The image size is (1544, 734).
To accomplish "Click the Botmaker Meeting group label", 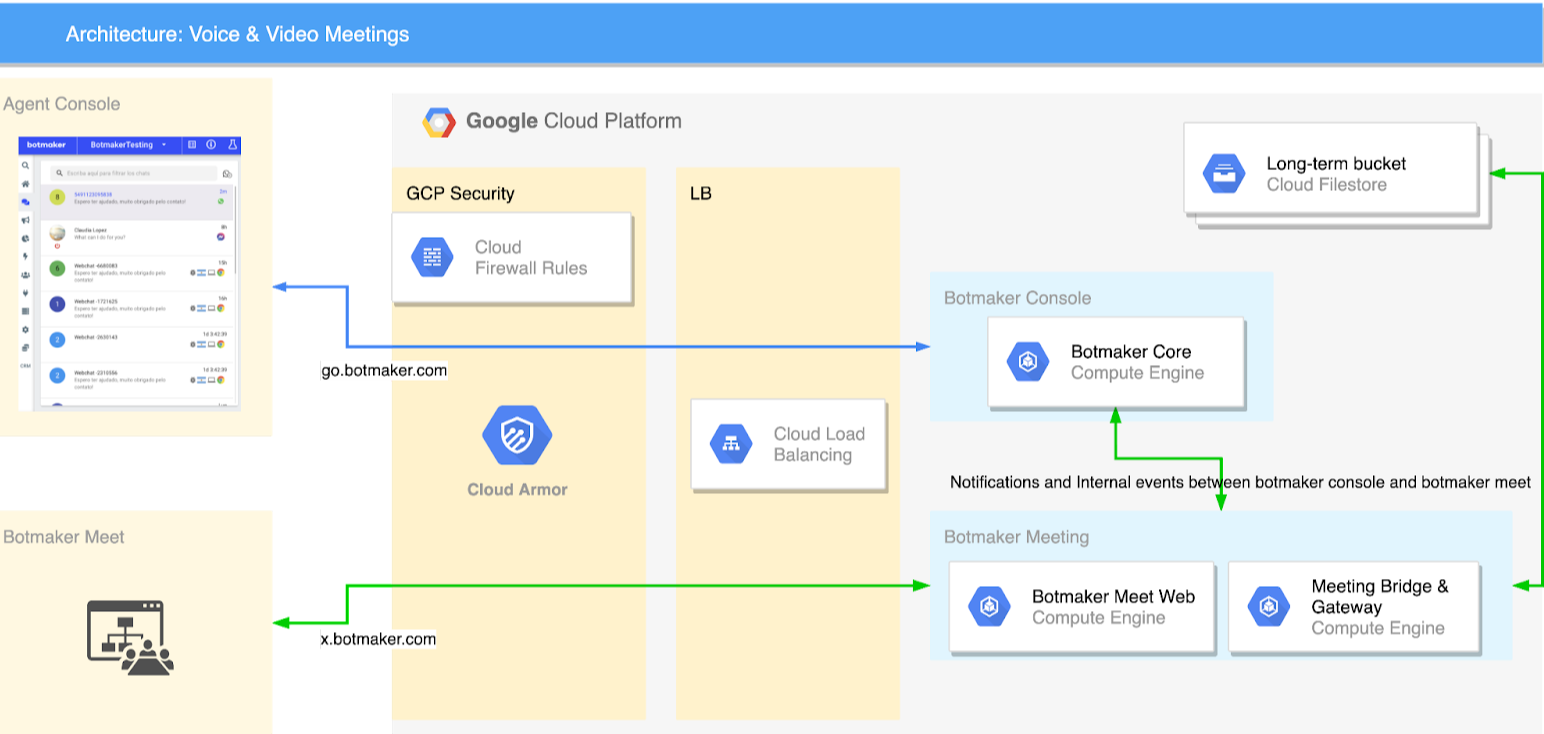I will click(1016, 537).
